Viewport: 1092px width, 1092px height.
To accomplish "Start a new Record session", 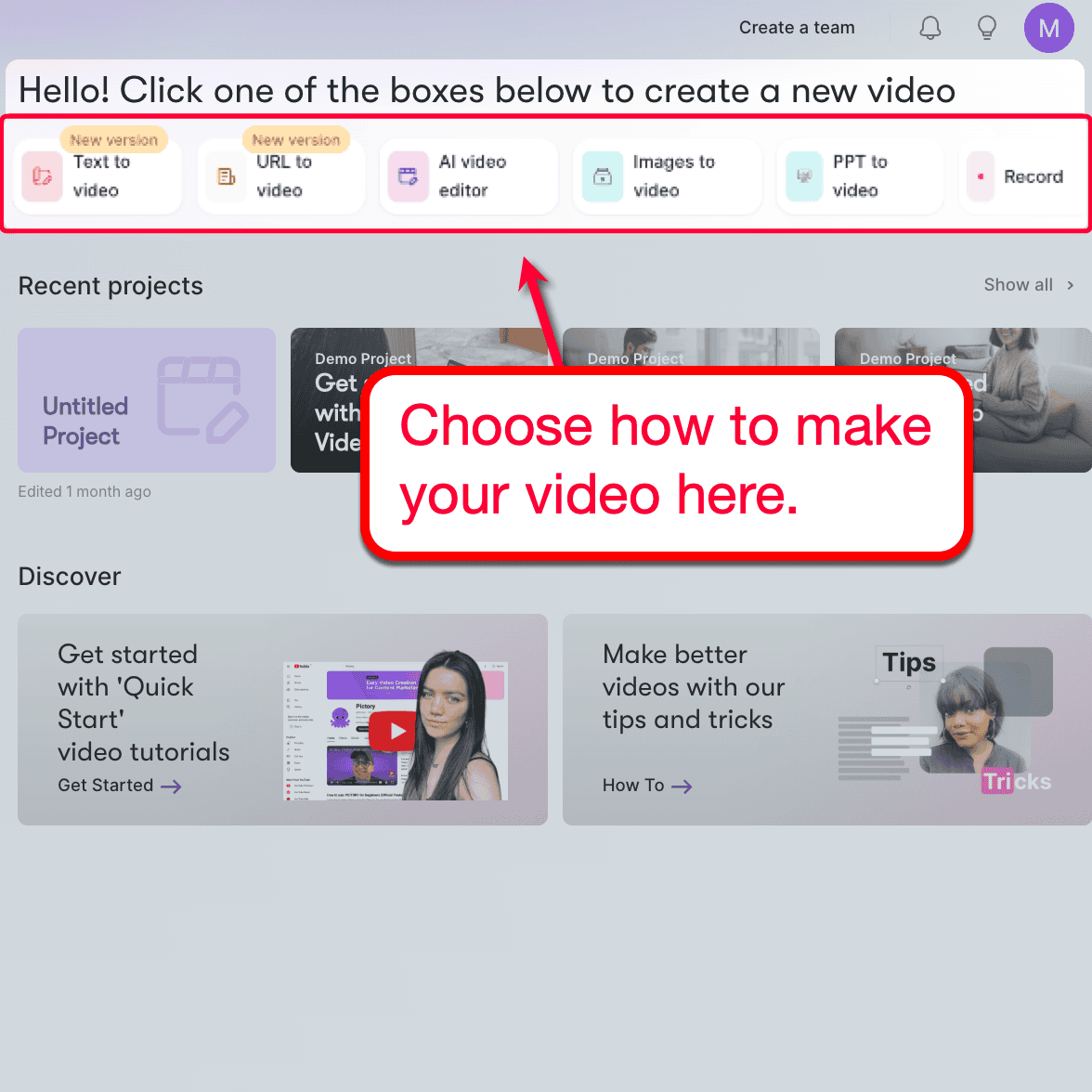I will 1023,176.
